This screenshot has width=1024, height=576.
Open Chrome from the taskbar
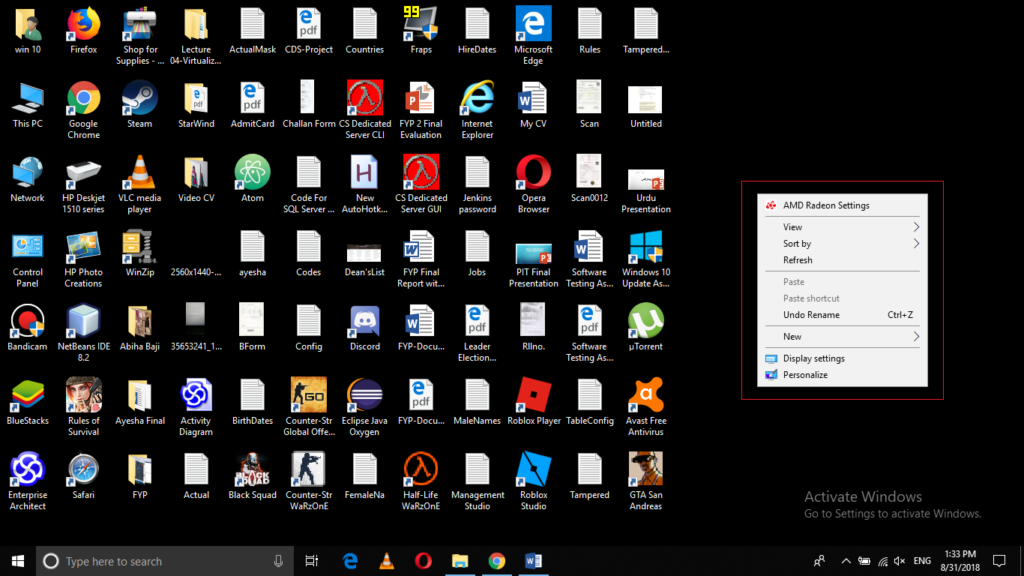tap(496, 561)
